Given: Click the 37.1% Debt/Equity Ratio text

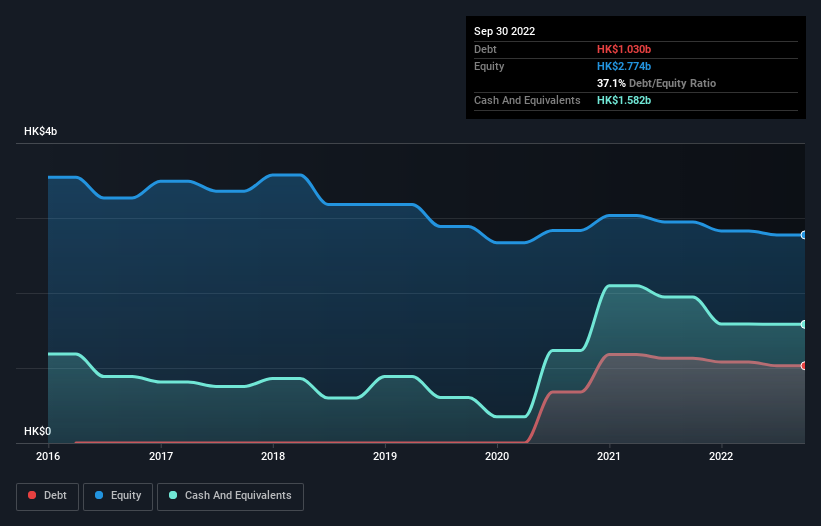Looking at the screenshot, I should click(656, 83).
